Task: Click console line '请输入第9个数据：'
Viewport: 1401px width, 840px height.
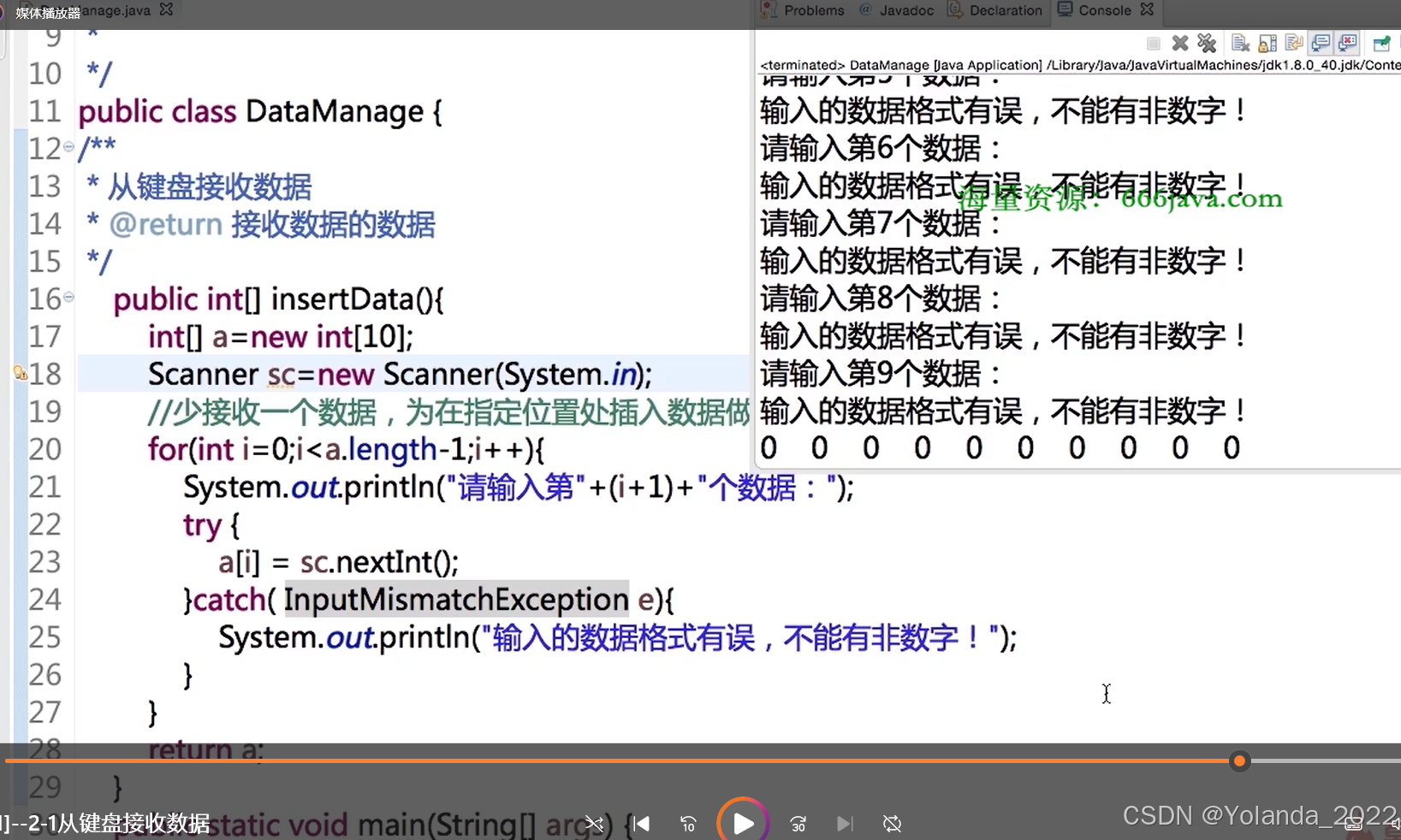Action: (x=882, y=374)
